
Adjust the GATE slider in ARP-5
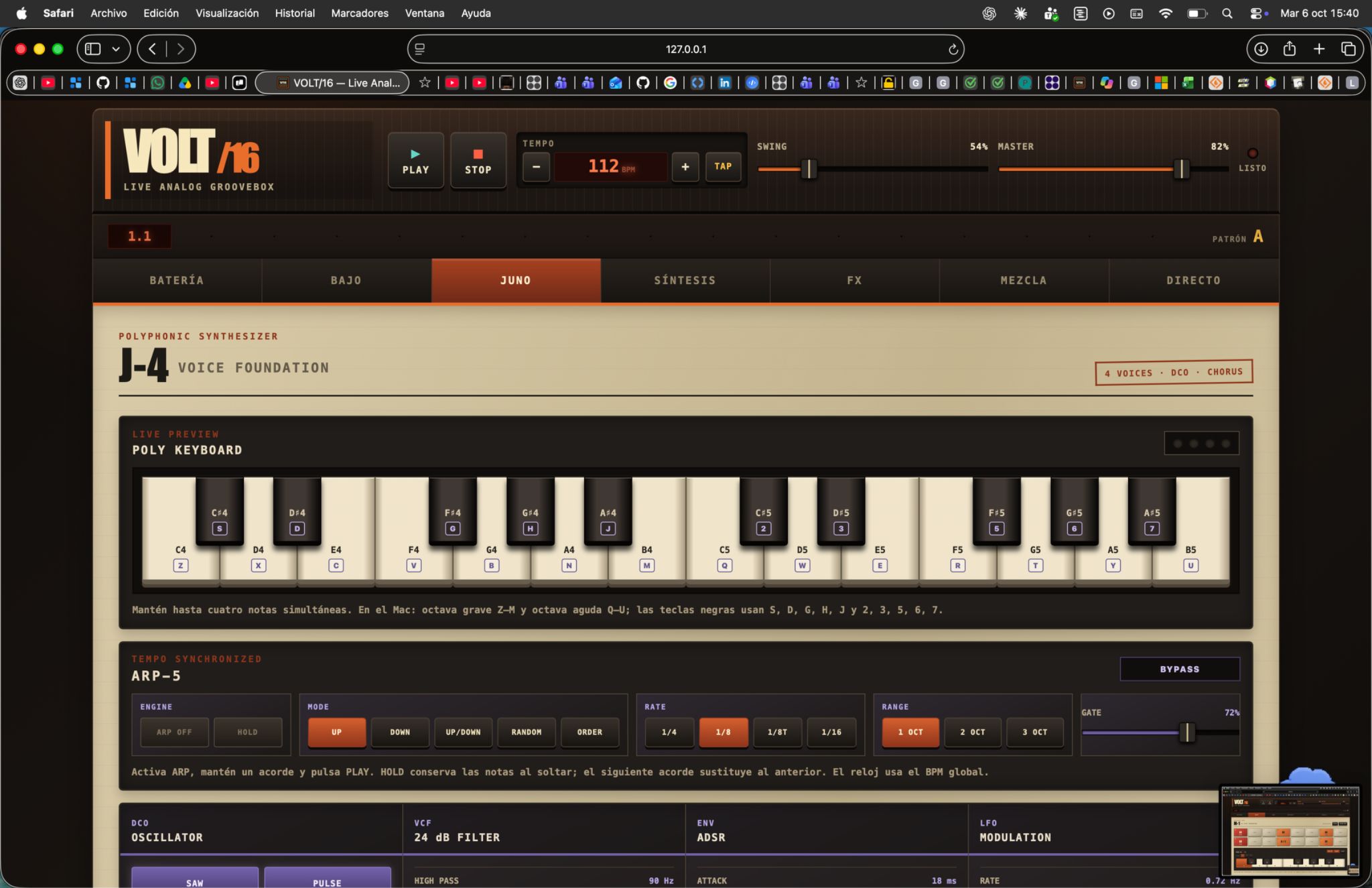(x=1187, y=732)
